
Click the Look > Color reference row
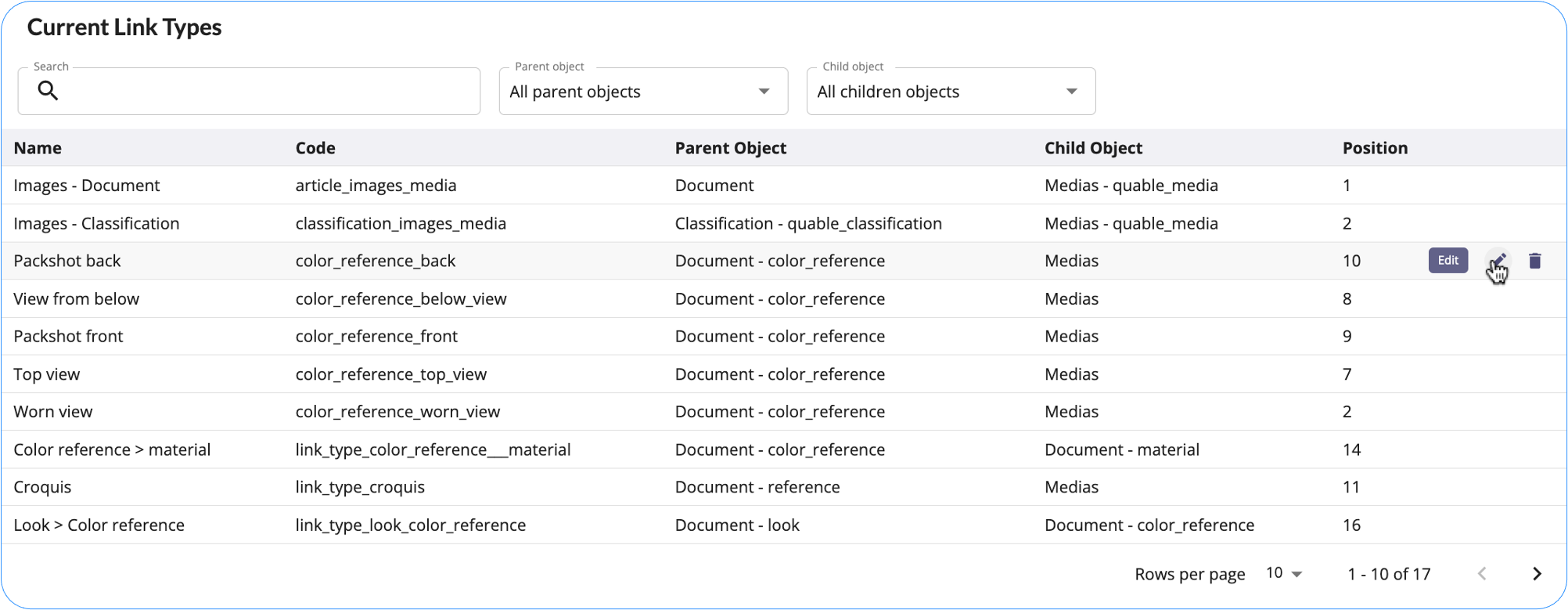tap(99, 525)
